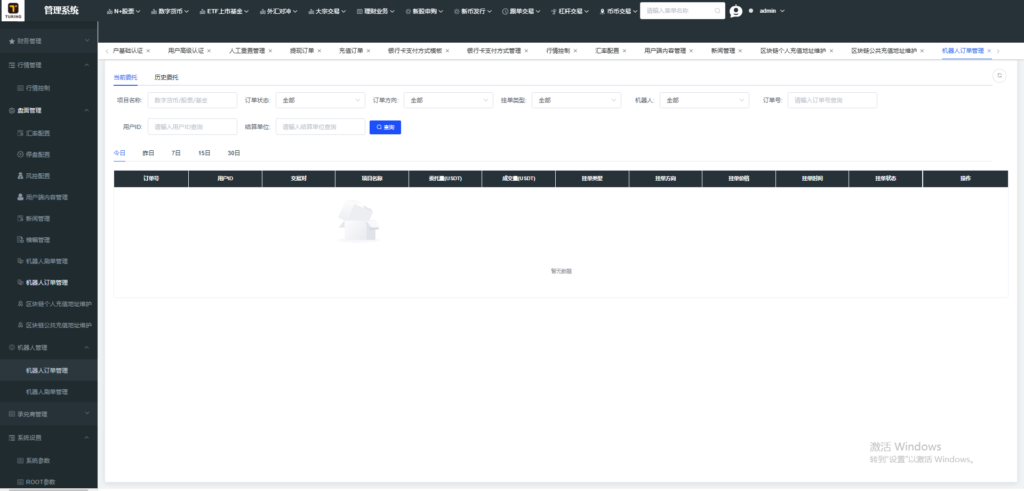Open the 机器人 filter dropdown
The height and width of the screenshot is (491, 1024).
pos(704,100)
